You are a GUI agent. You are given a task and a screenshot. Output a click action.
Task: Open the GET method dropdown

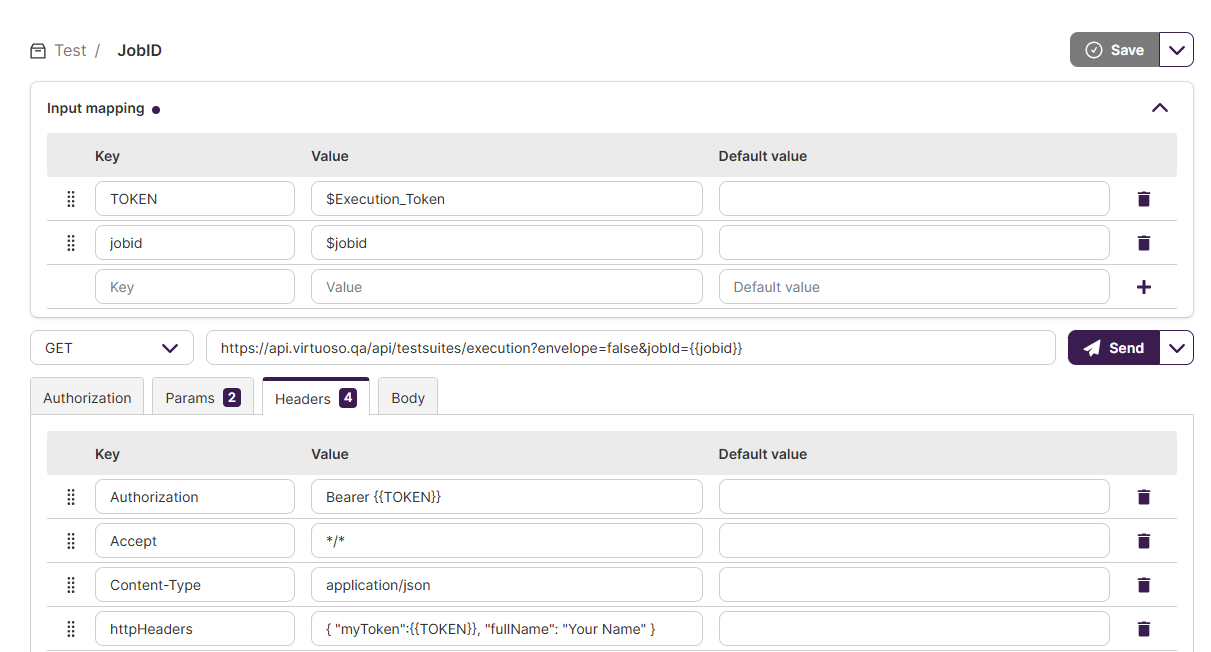click(111, 348)
